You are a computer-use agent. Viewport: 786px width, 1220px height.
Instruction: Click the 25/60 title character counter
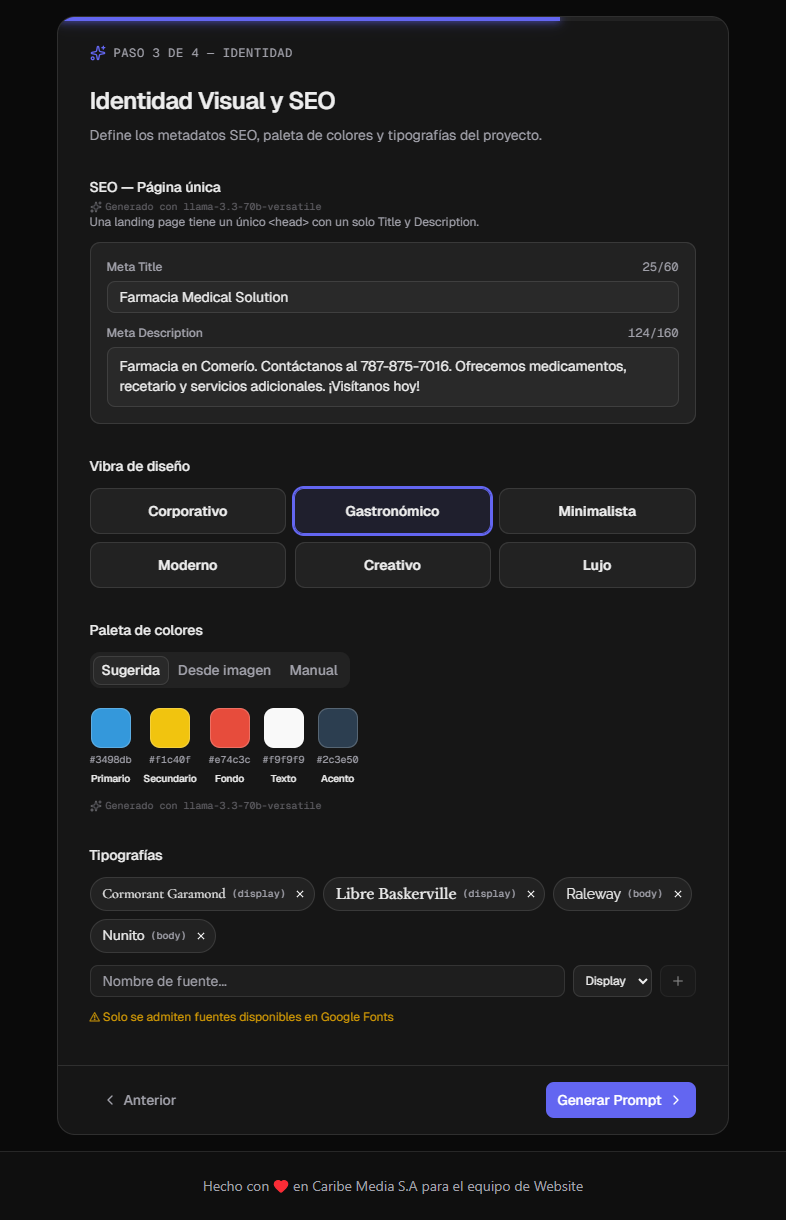tap(660, 267)
